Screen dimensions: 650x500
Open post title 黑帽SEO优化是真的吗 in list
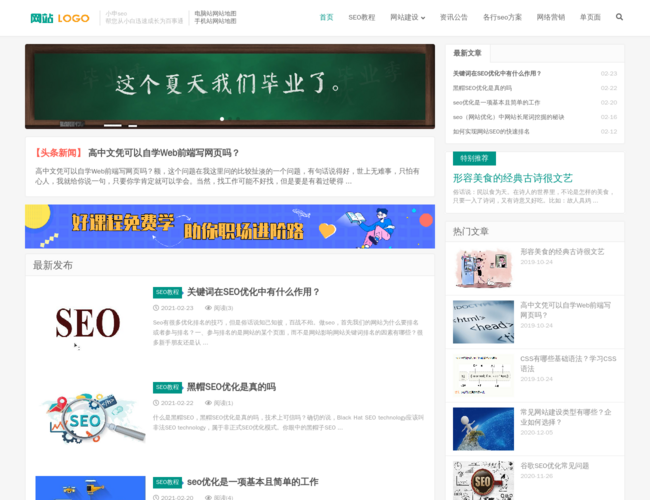[x=231, y=387]
